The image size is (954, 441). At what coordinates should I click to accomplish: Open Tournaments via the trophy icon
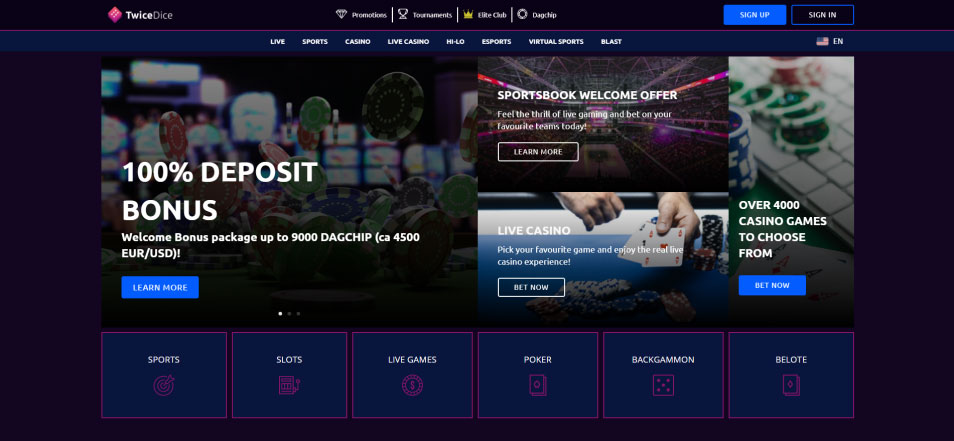pyautogui.click(x=403, y=15)
